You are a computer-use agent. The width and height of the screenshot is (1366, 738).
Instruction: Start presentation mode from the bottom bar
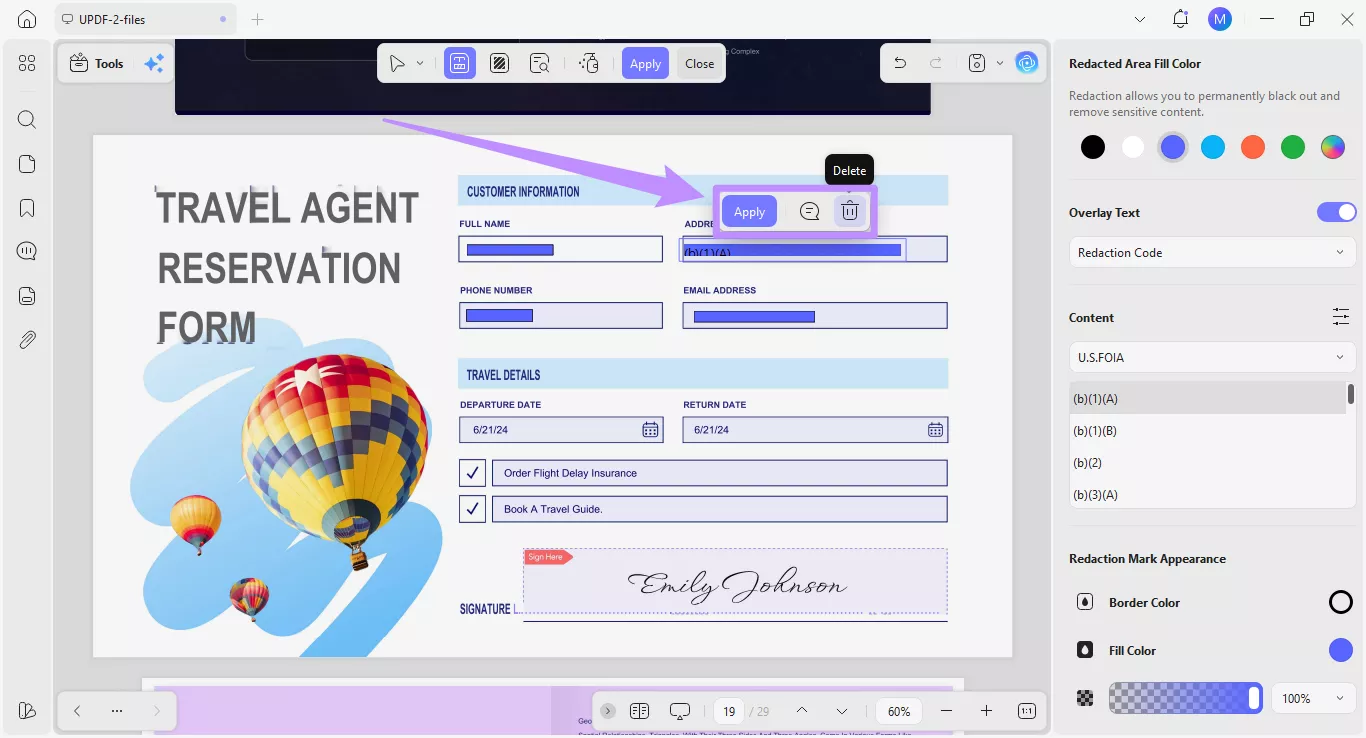tap(680, 711)
